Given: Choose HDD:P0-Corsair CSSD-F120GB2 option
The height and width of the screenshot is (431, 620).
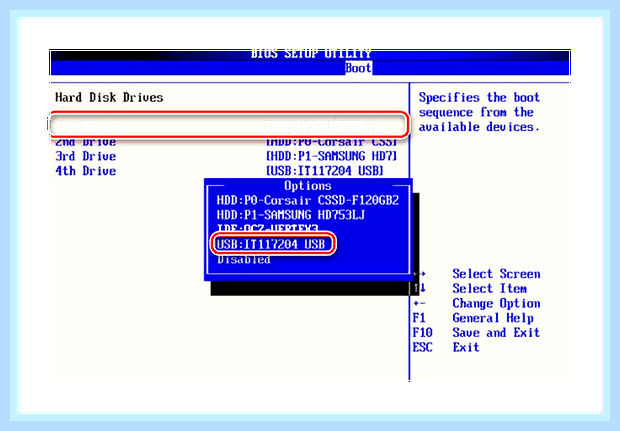Looking at the screenshot, I should tap(308, 200).
